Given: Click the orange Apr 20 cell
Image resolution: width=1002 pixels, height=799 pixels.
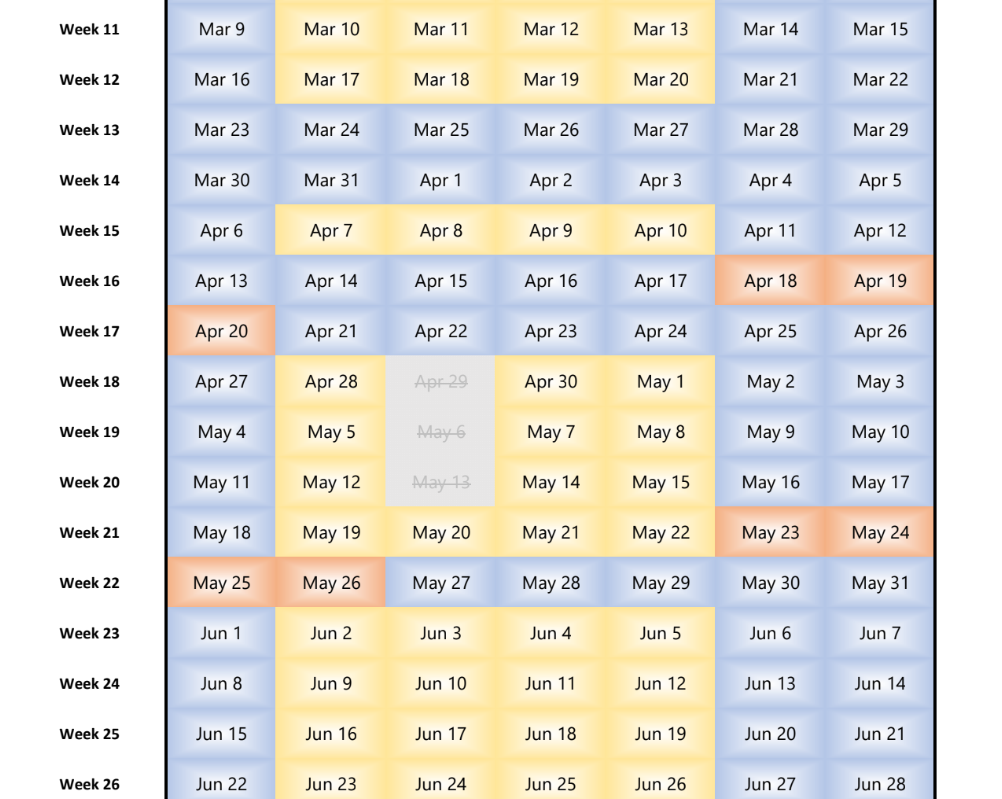Looking at the screenshot, I should [x=221, y=331].
